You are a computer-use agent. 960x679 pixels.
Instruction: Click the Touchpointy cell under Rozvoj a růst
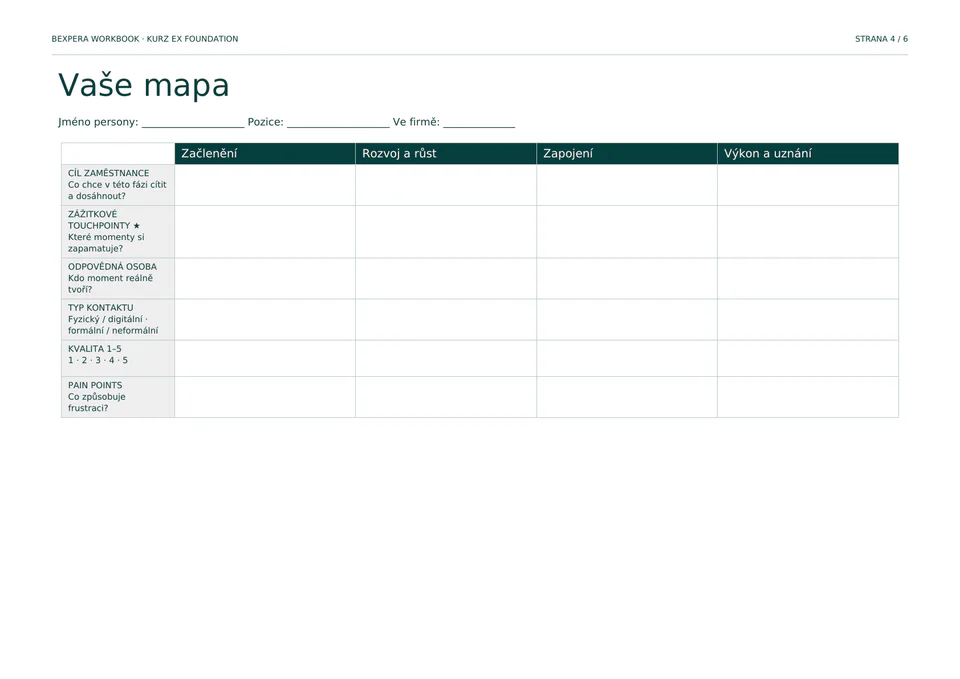click(x=446, y=231)
